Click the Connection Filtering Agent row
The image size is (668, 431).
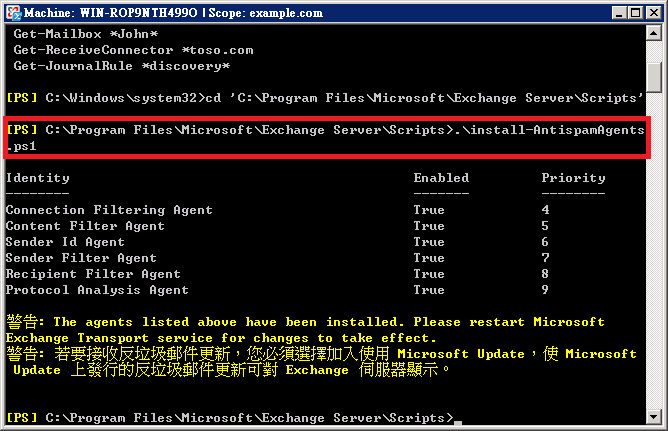(x=109, y=210)
